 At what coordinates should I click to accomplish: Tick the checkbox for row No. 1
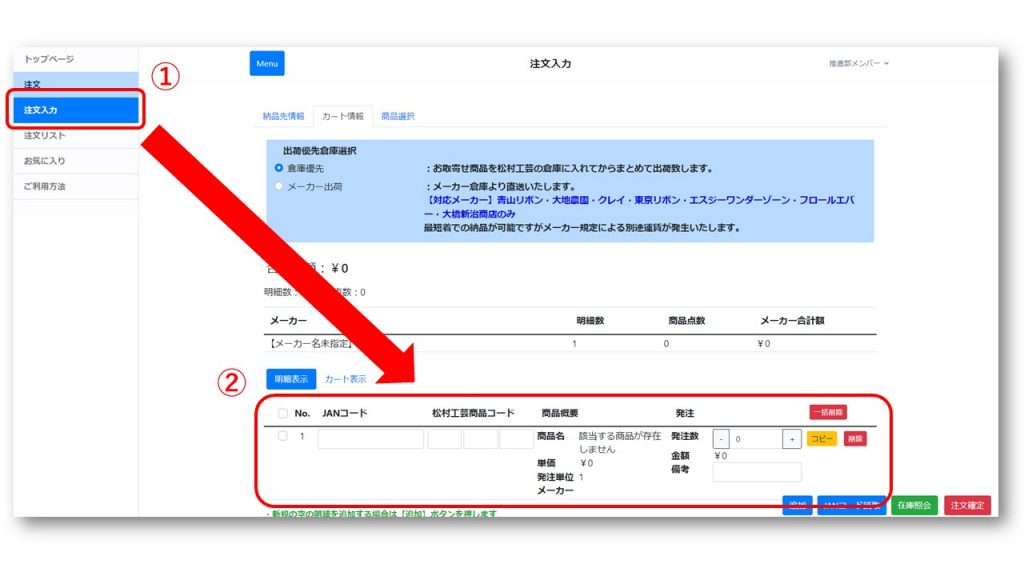[x=283, y=436]
